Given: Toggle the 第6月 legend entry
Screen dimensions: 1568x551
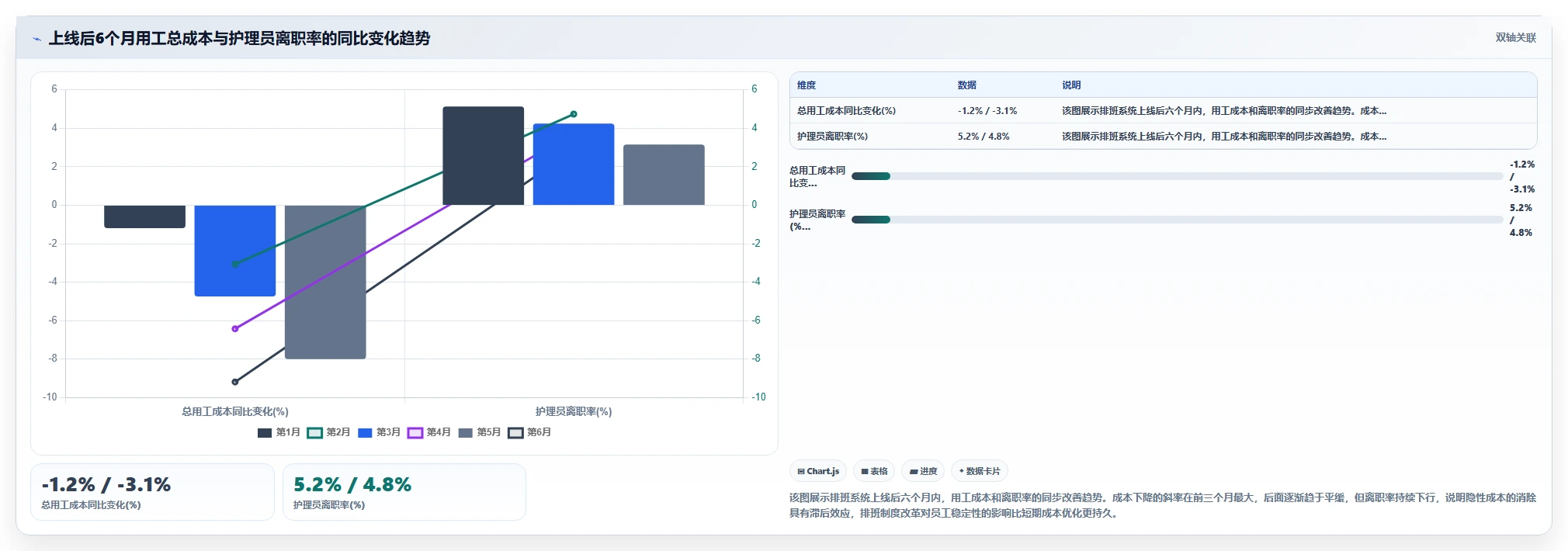Looking at the screenshot, I should point(529,432).
